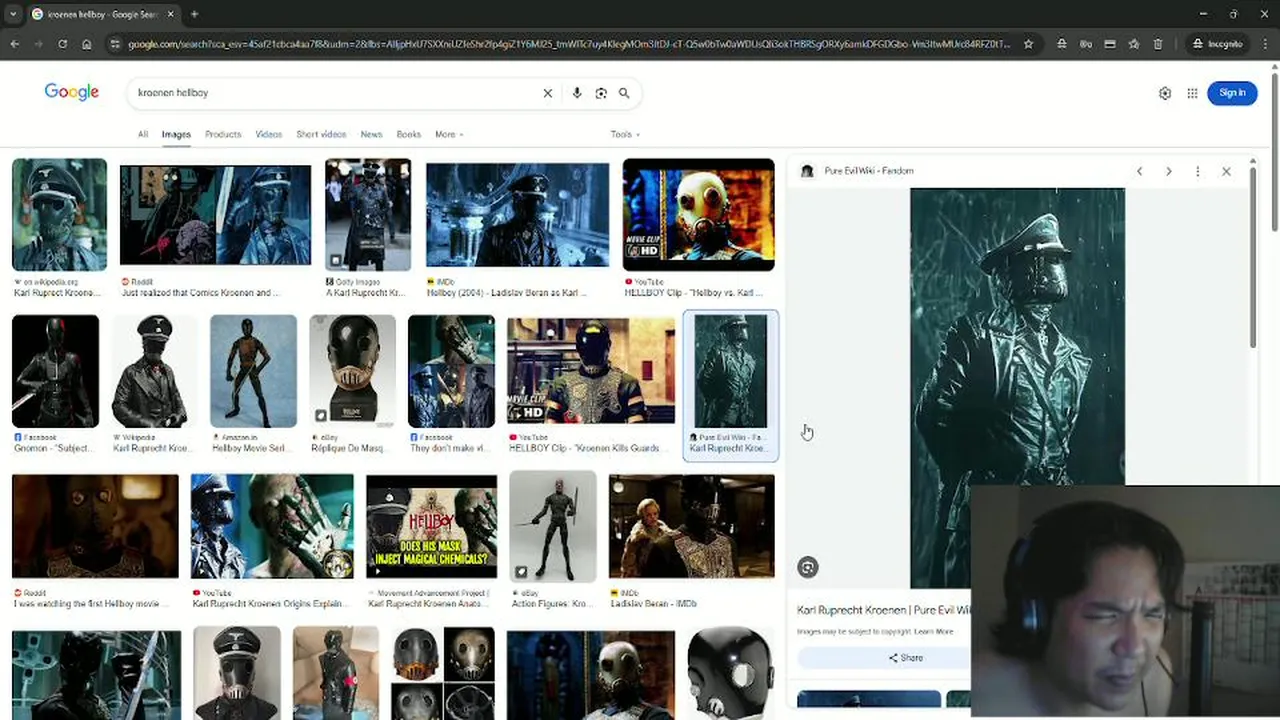This screenshot has width=1280, height=720.
Task: Open the Google apps grid icon
Action: pyautogui.click(x=1192, y=93)
